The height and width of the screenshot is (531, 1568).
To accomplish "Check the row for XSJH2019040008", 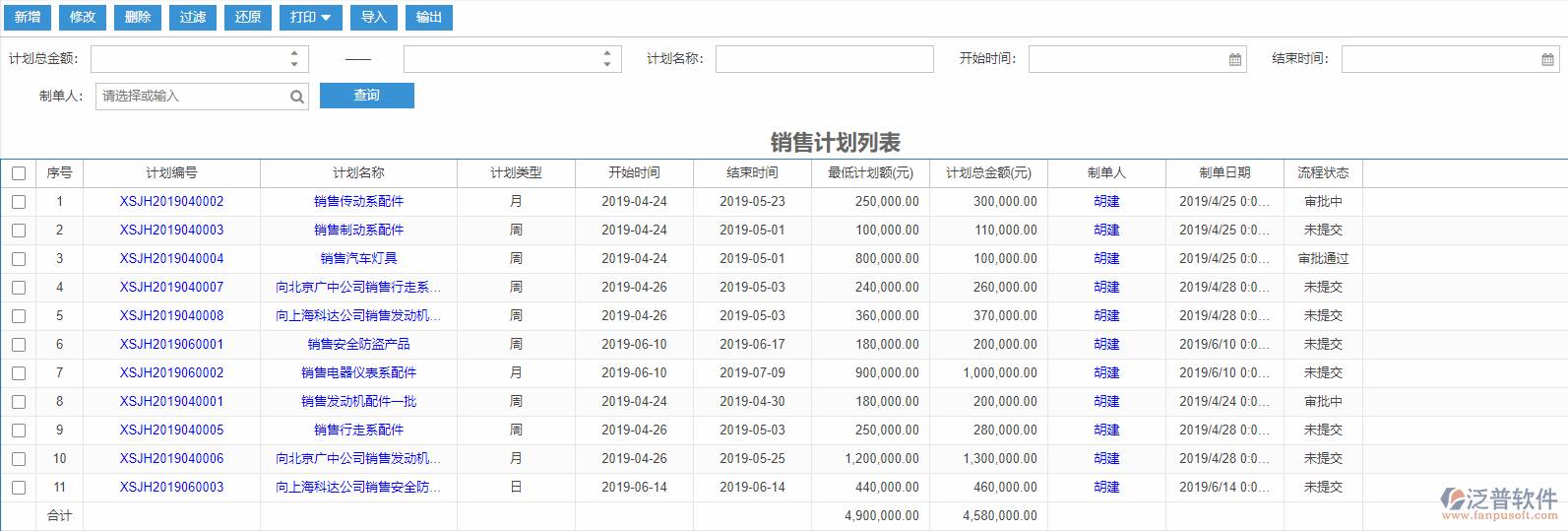I will click(19, 316).
